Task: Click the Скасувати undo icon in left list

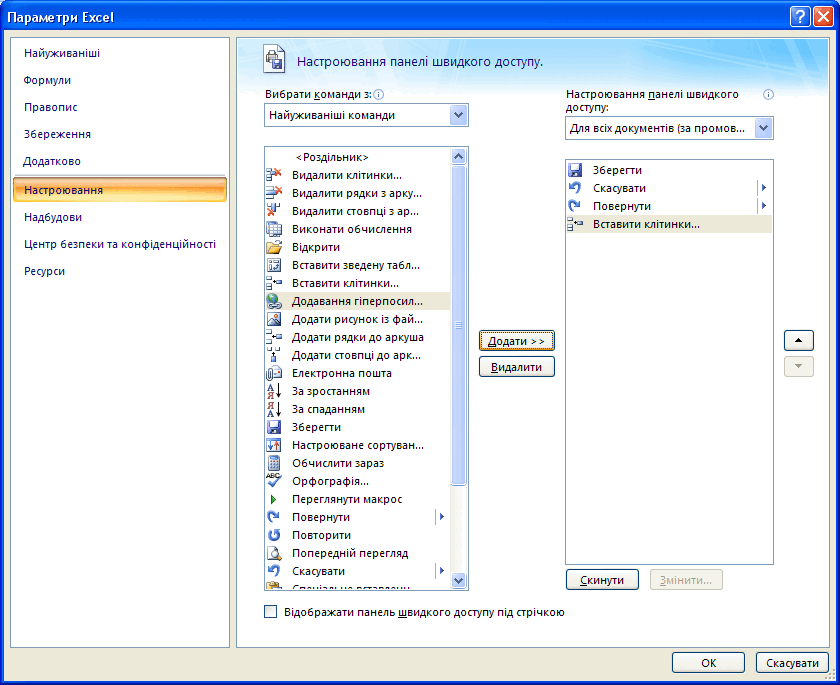Action: point(274,570)
